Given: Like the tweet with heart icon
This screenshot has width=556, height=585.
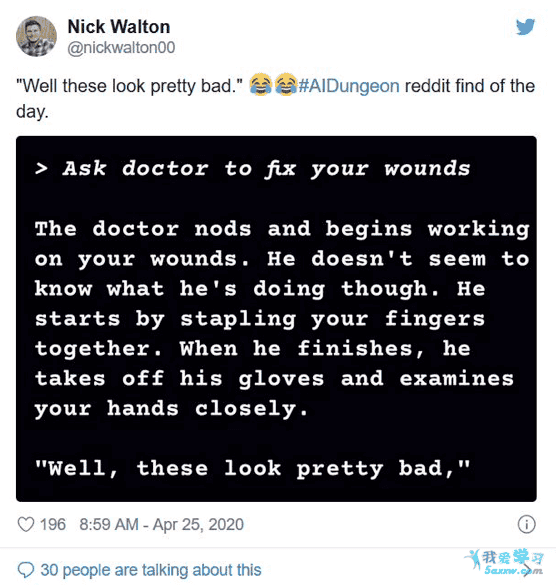Looking at the screenshot, I should click(x=26, y=524).
